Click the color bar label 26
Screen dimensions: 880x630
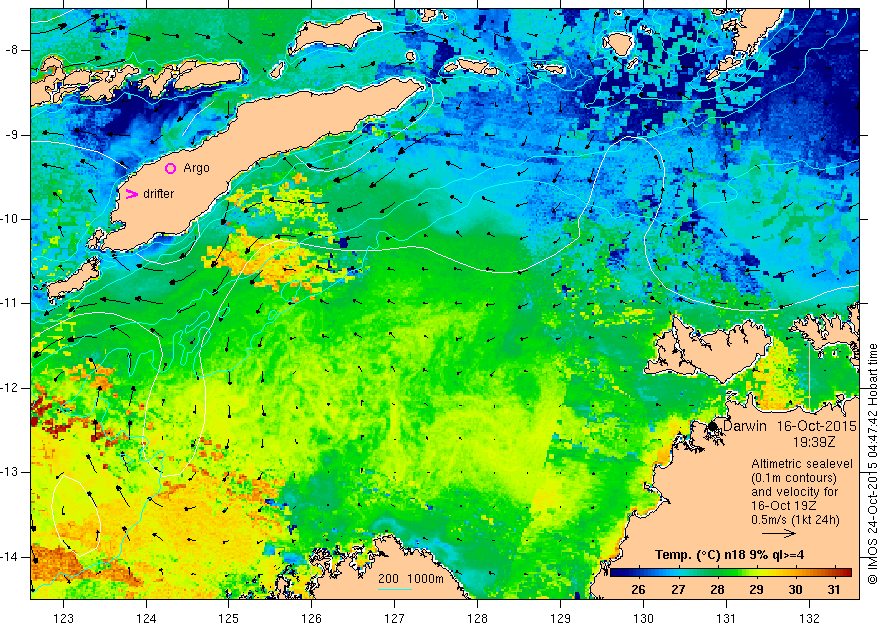coord(638,590)
